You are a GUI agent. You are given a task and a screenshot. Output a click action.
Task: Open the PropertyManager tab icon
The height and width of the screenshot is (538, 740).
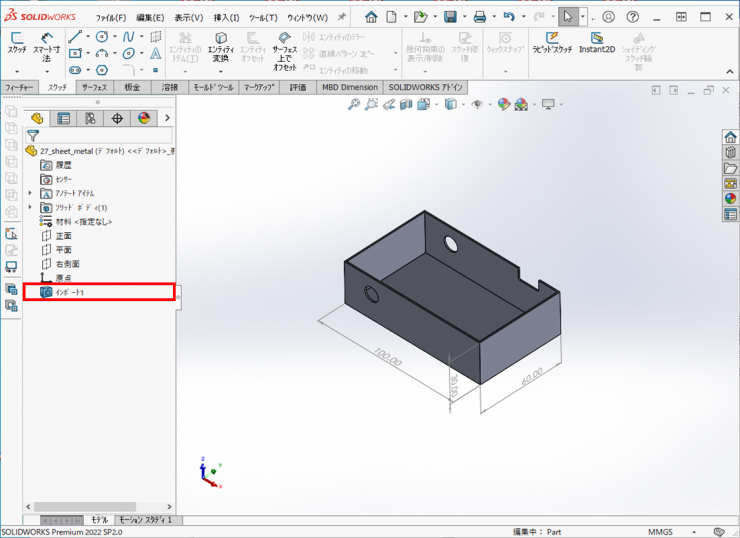pyautogui.click(x=64, y=118)
